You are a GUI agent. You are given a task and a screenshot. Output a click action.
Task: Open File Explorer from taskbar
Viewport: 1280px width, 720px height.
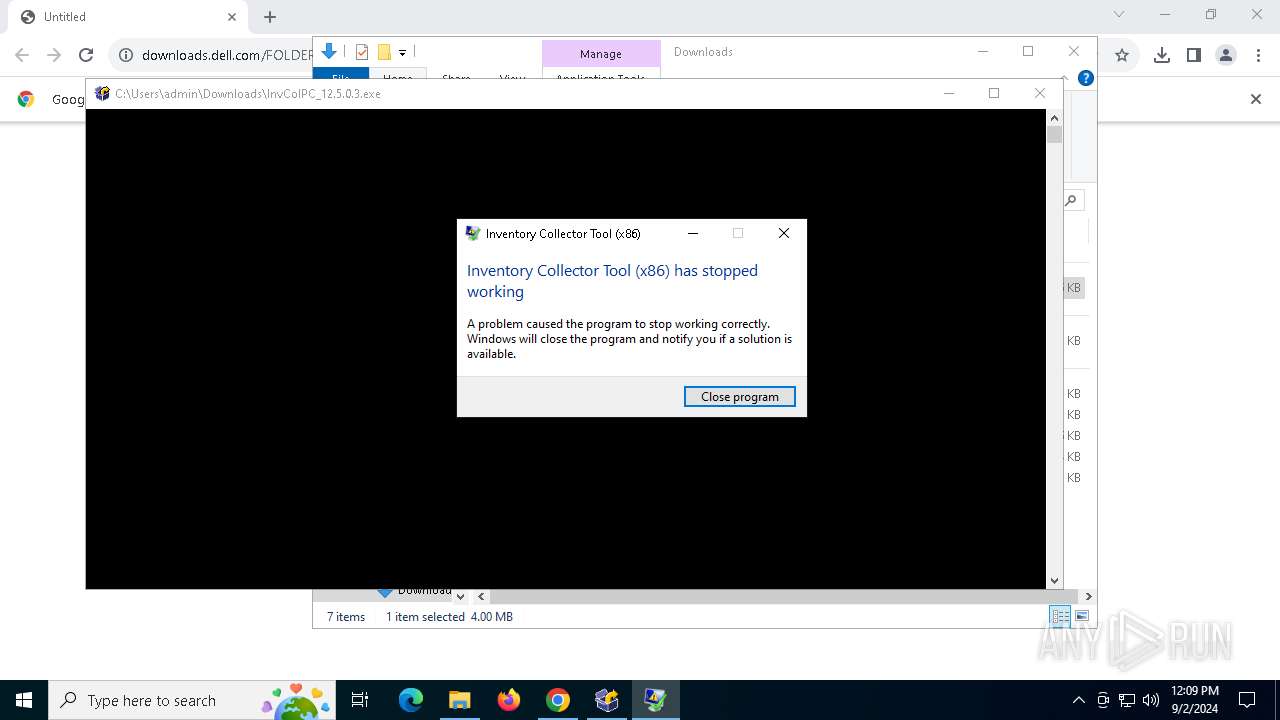coord(459,700)
